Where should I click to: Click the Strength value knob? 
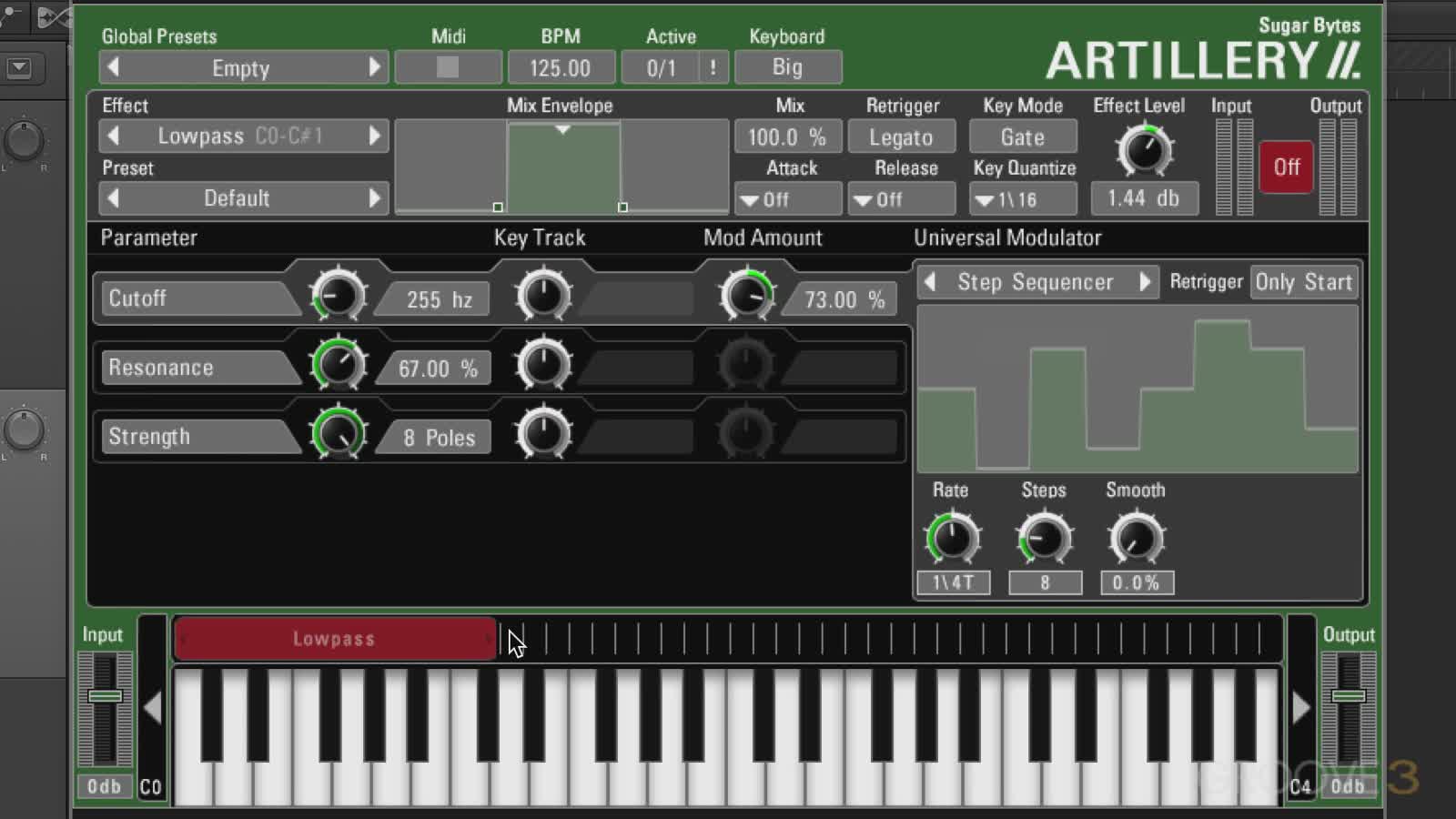338,434
